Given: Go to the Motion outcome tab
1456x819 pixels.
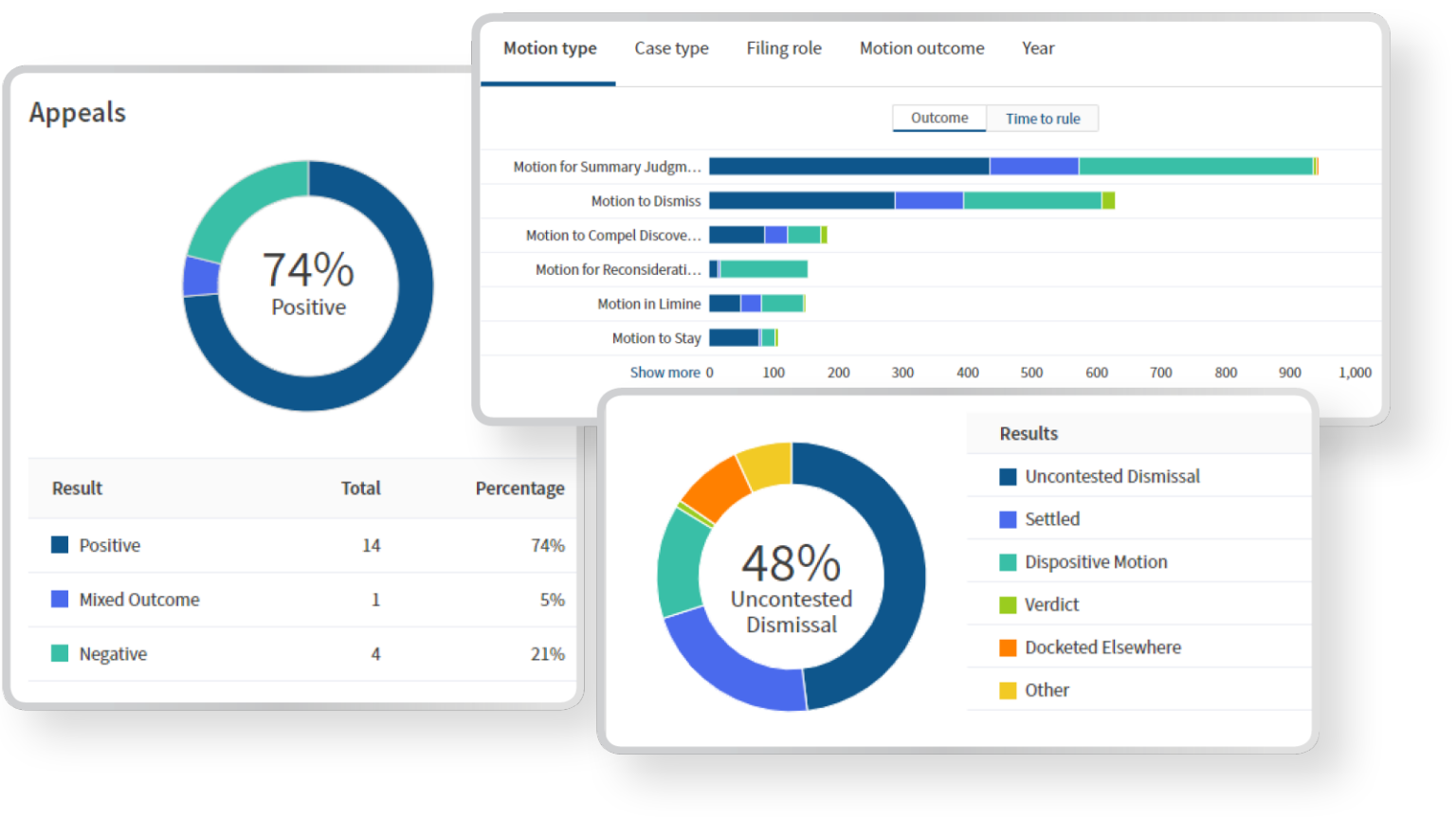Looking at the screenshot, I should (x=921, y=48).
